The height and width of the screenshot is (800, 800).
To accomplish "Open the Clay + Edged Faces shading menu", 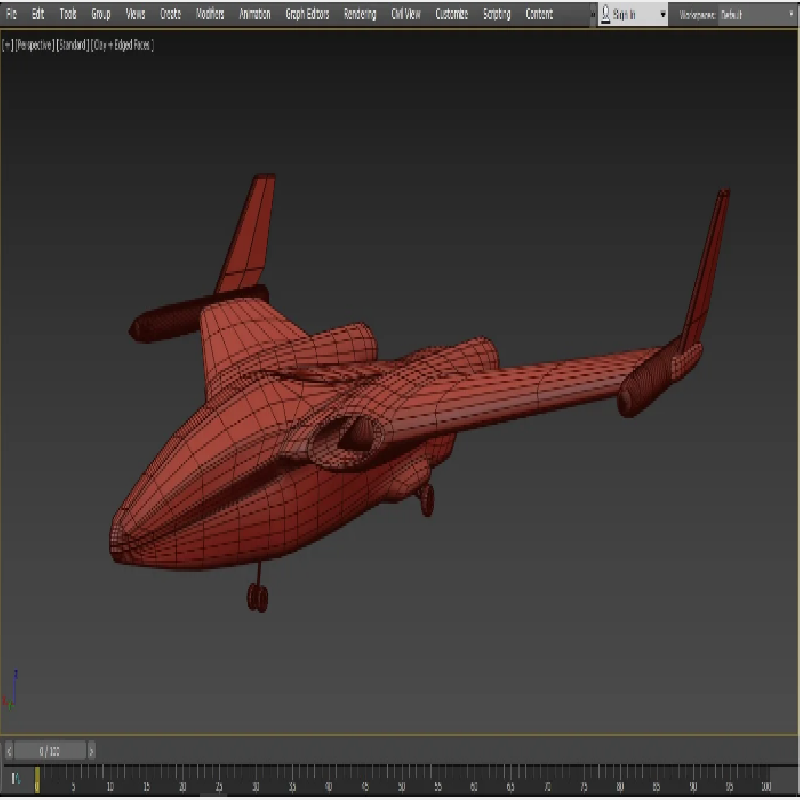I will point(123,45).
